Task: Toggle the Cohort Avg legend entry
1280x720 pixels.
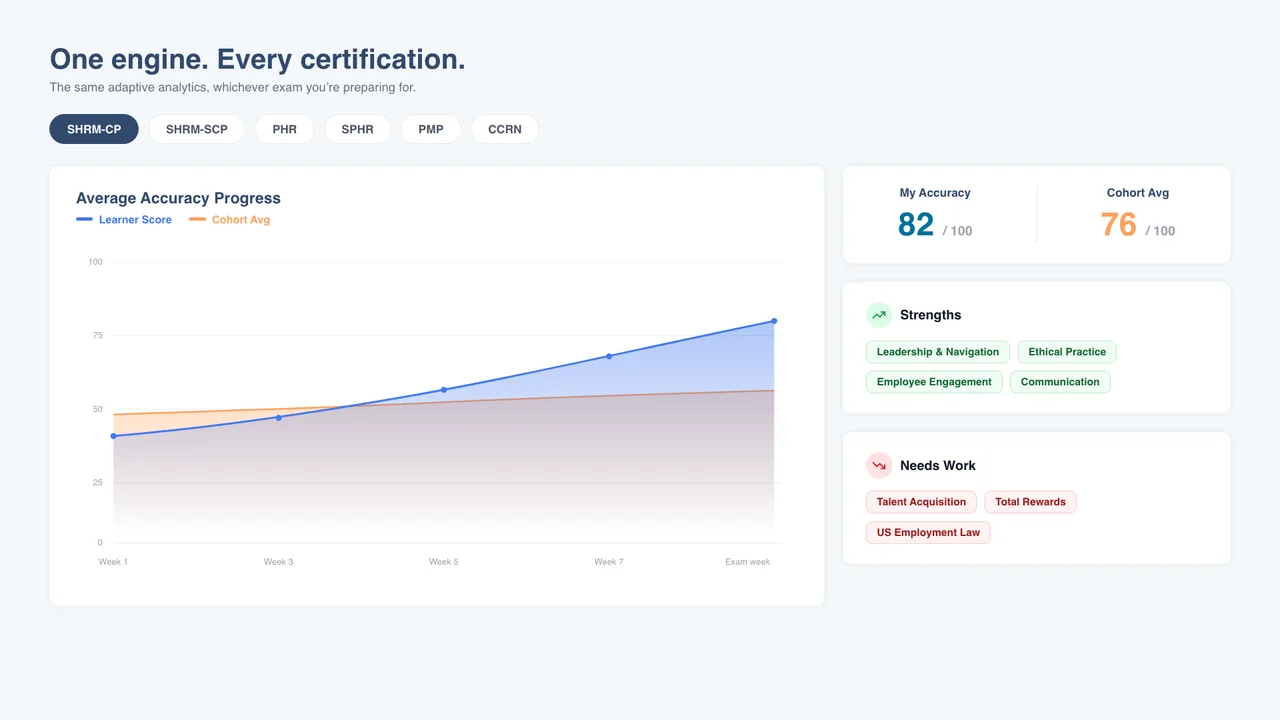Action: [229, 220]
